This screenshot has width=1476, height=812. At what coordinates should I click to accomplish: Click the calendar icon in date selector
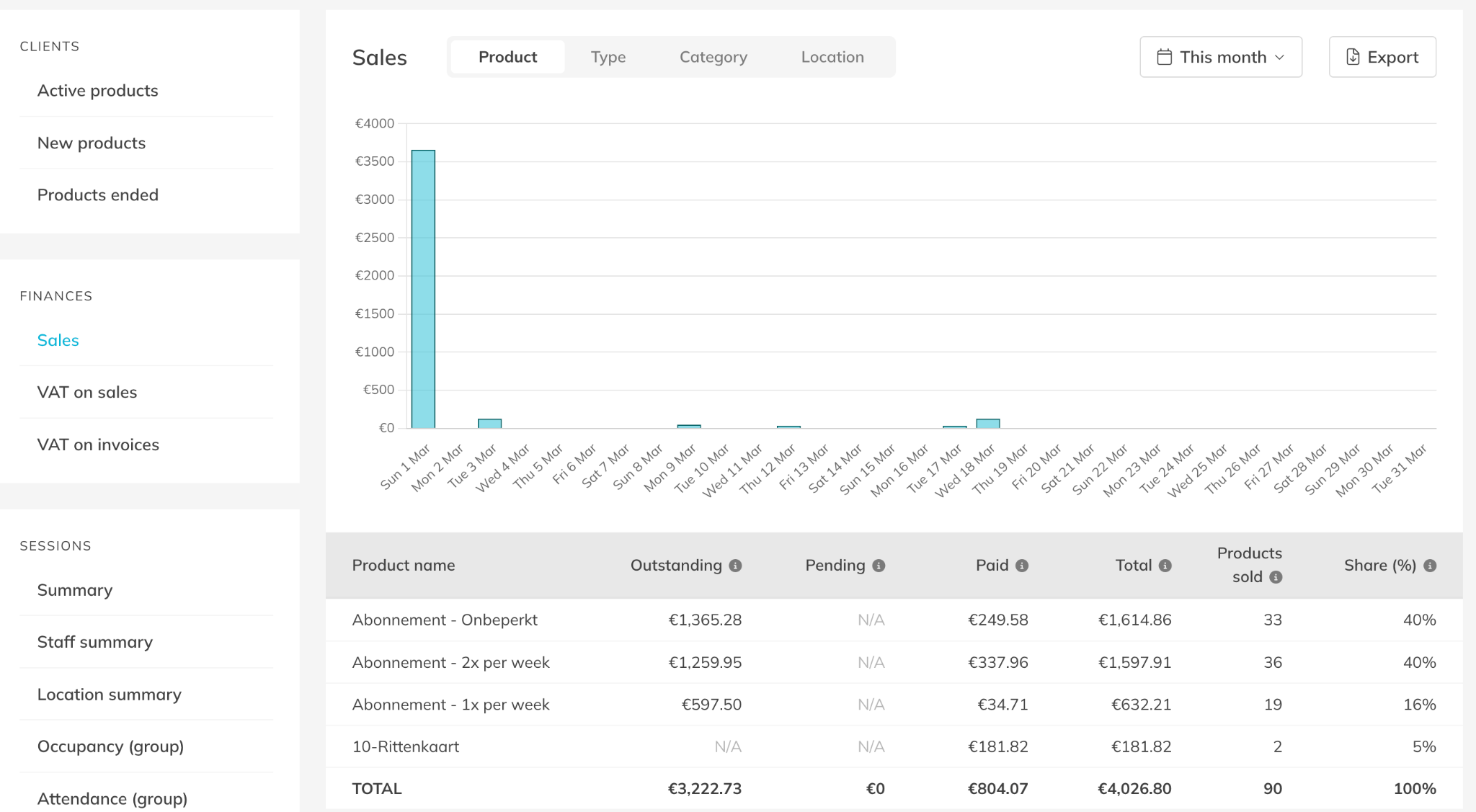pos(1164,57)
